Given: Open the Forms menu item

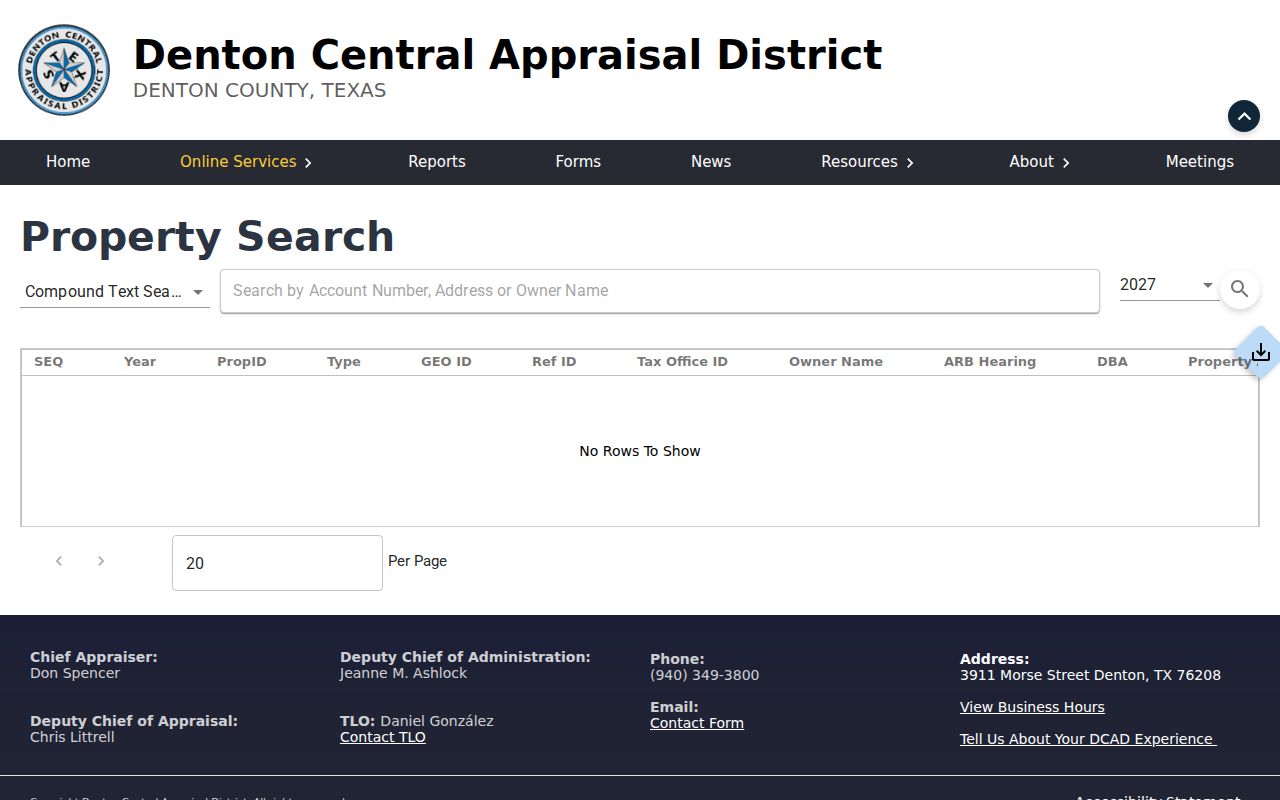Looking at the screenshot, I should tap(578, 162).
